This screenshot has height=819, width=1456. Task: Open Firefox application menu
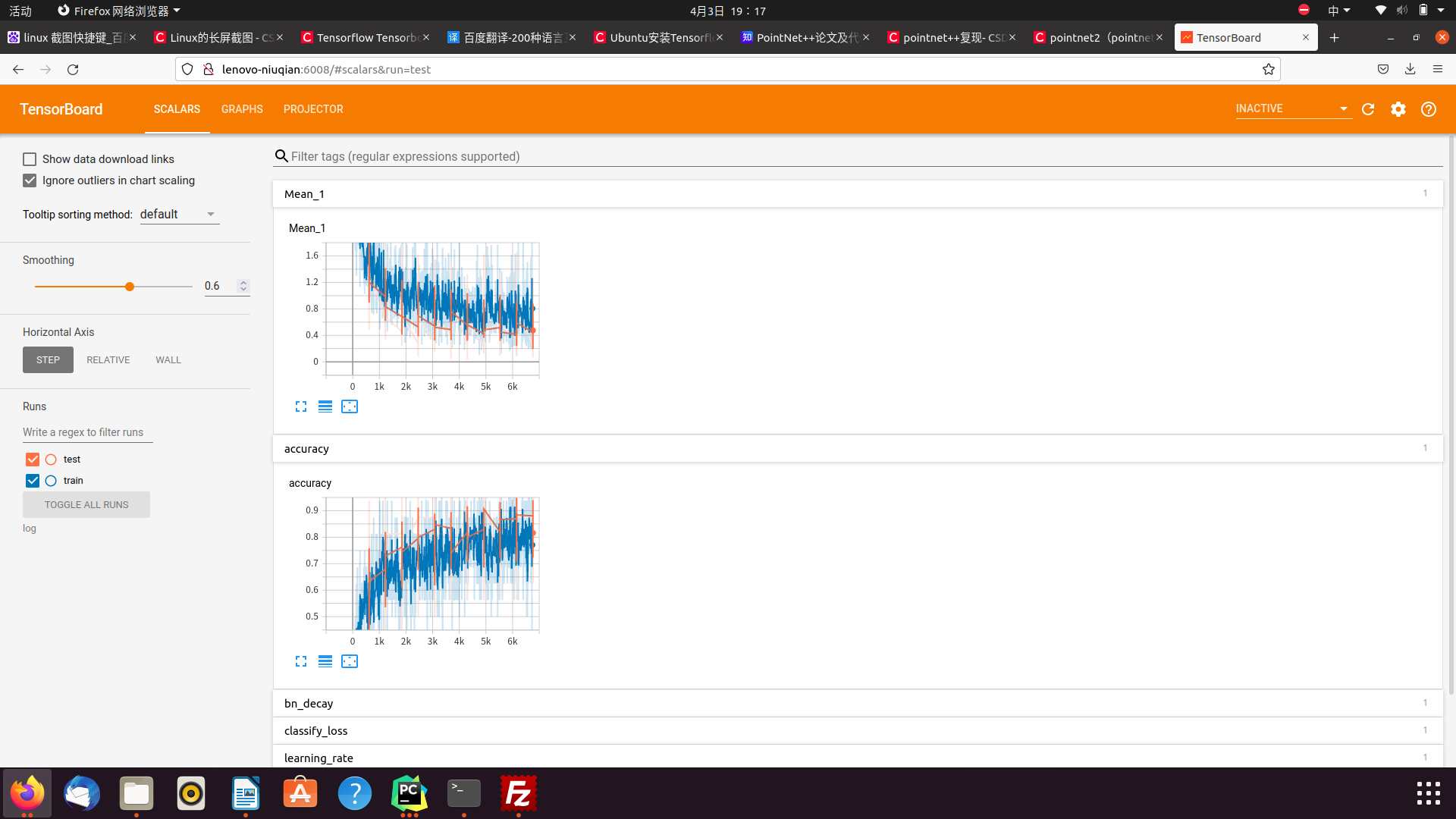click(1438, 69)
